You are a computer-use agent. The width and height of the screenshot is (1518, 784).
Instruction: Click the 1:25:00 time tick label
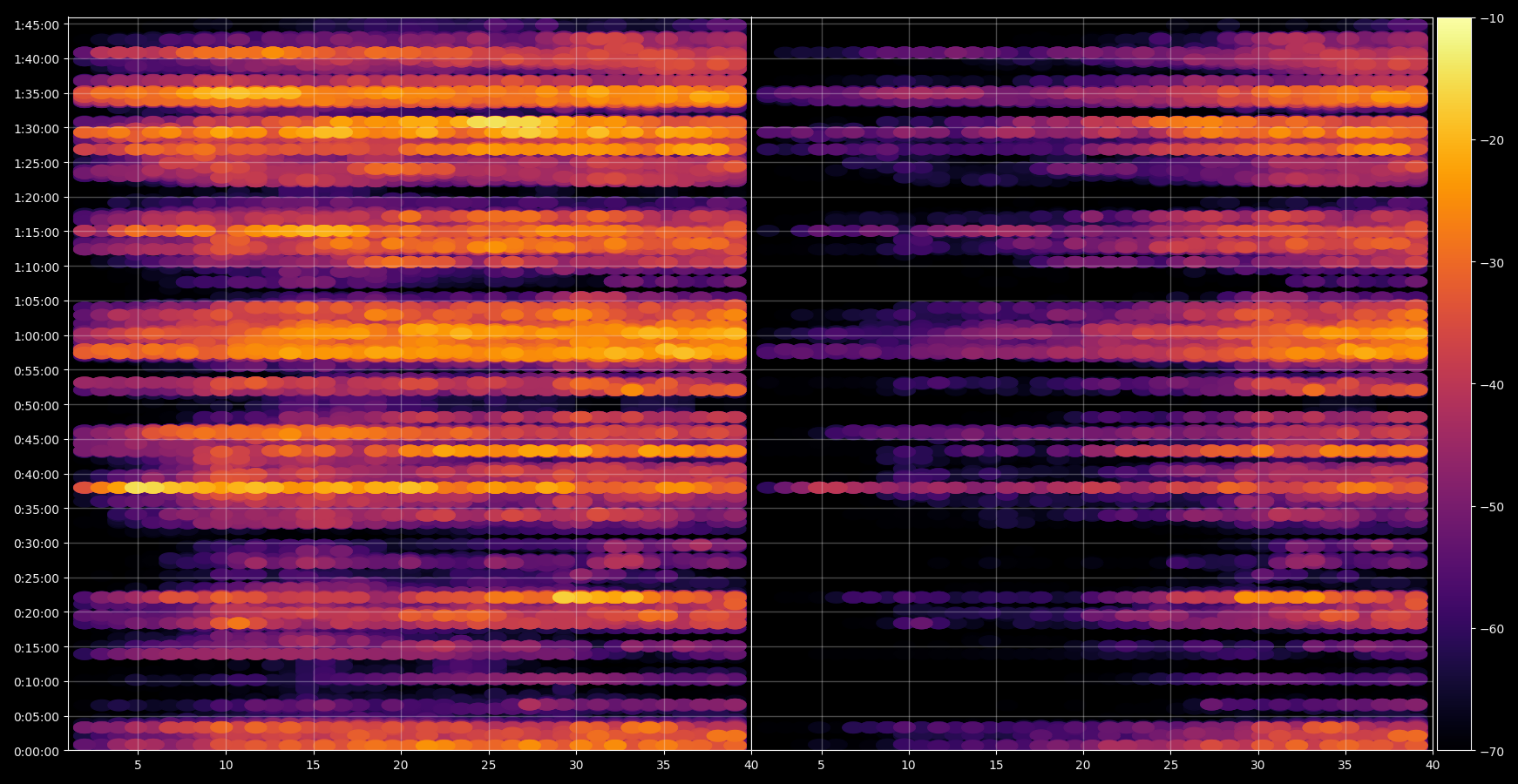click(x=37, y=163)
